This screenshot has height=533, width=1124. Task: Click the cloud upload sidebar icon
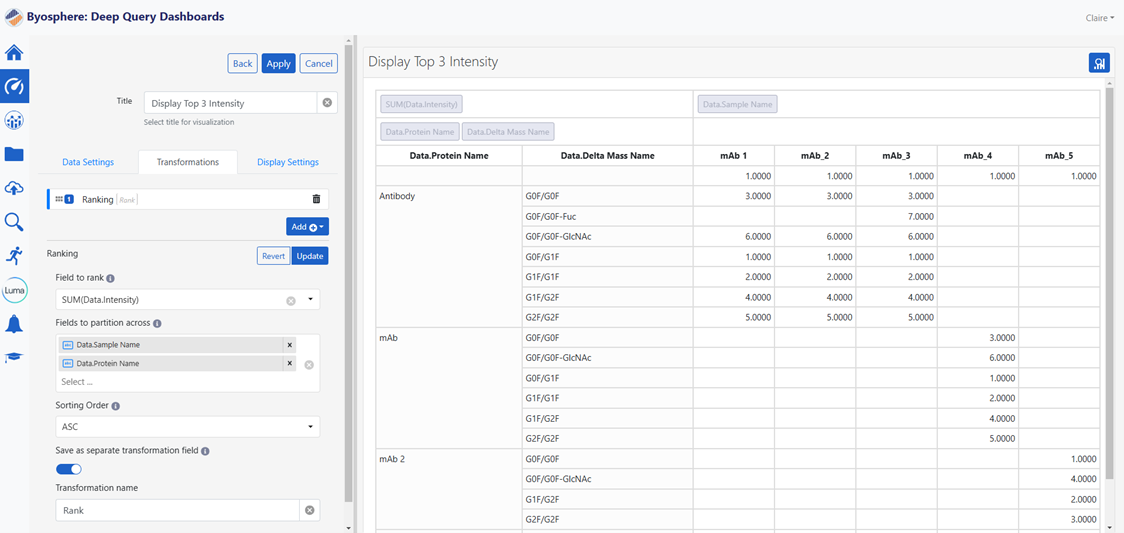pos(14,188)
